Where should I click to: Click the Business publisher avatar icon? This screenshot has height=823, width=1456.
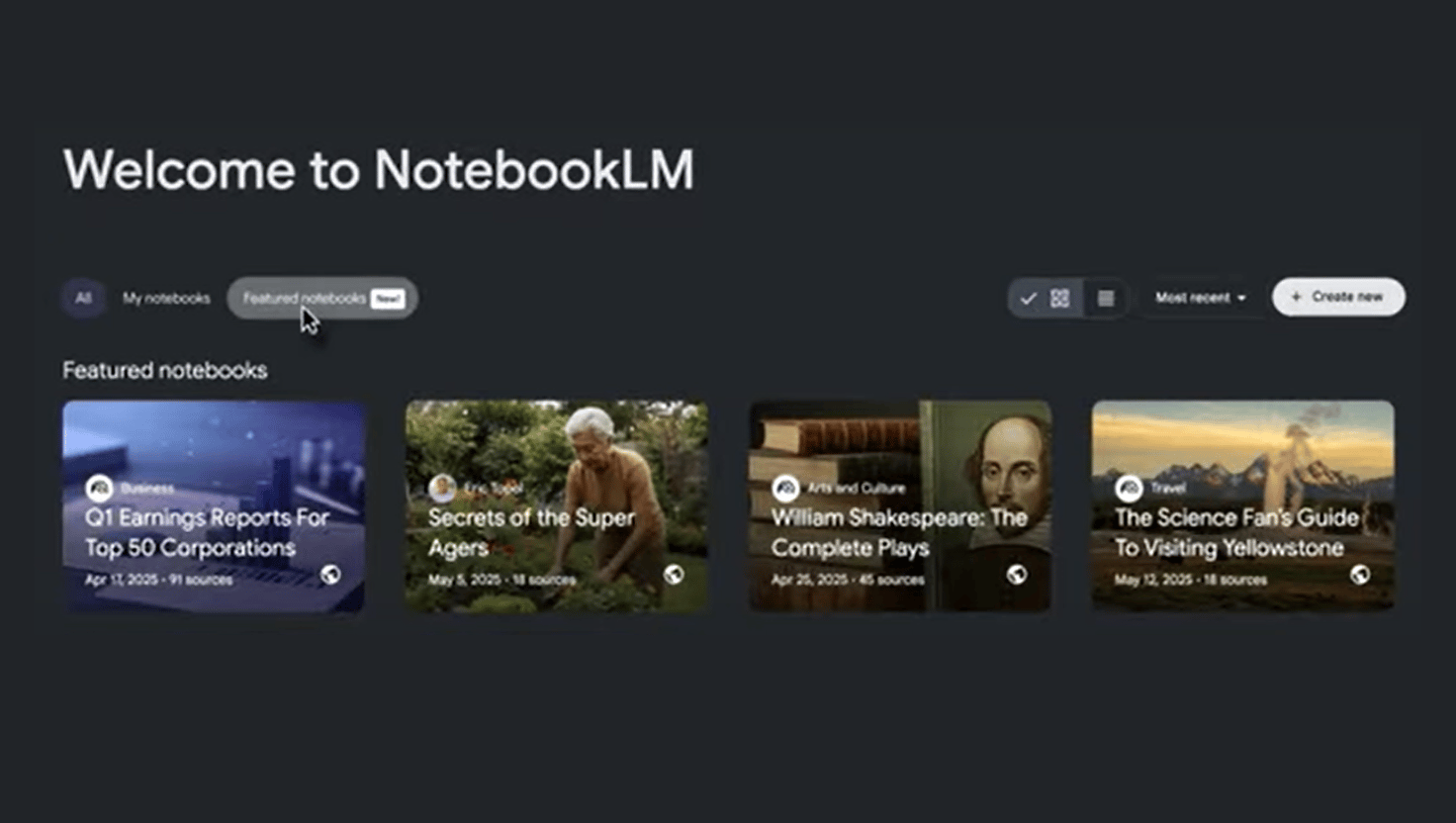point(99,488)
